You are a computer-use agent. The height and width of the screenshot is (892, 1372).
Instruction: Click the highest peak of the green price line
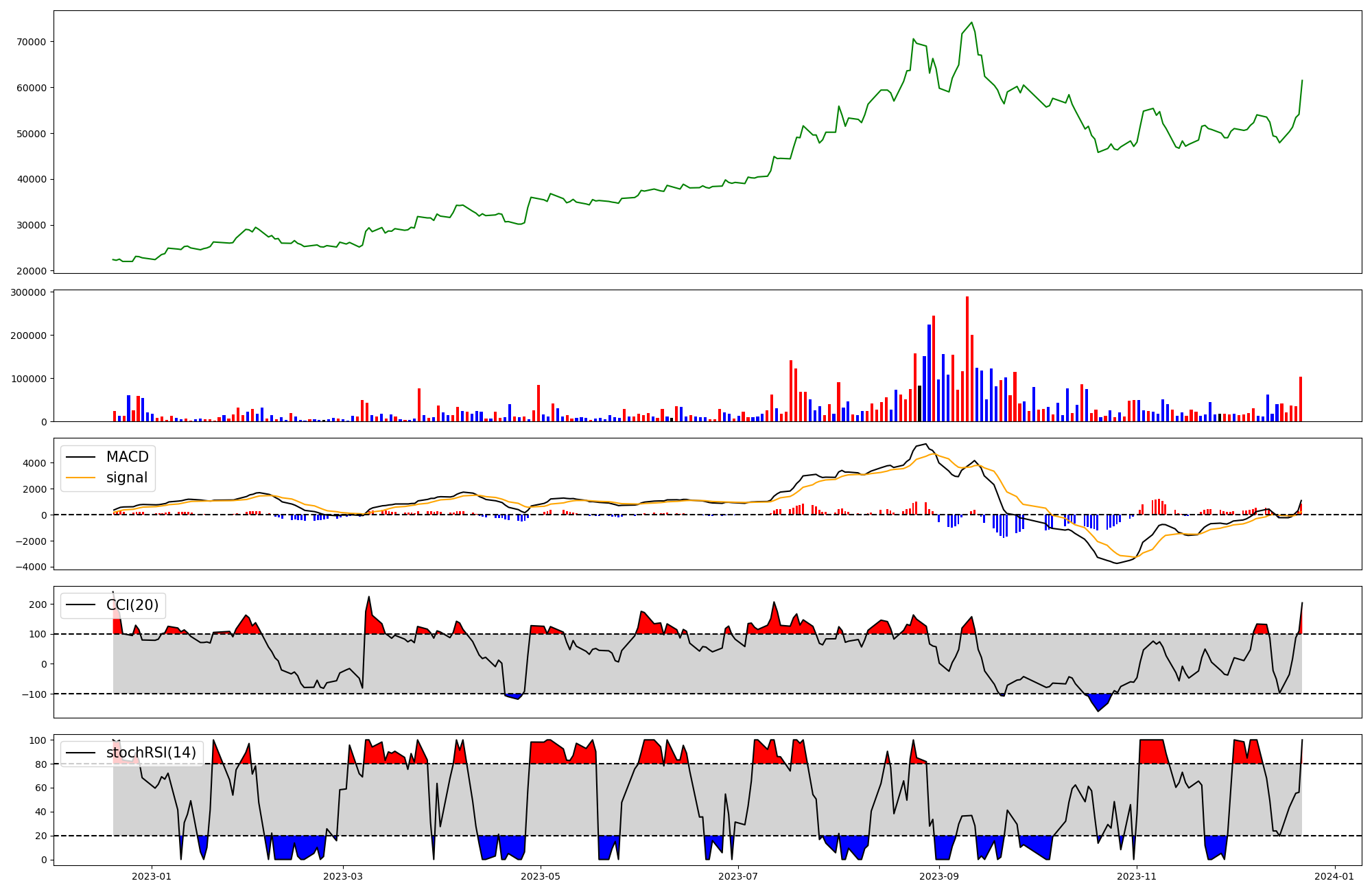point(971,23)
